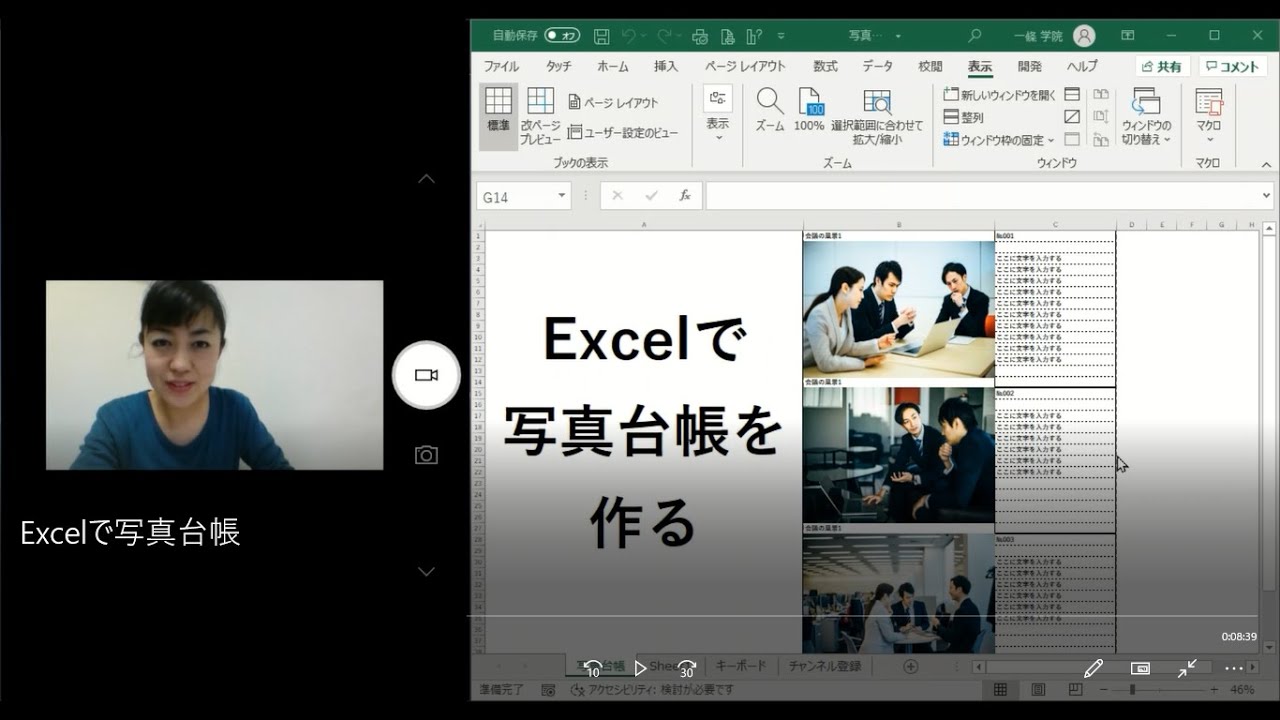The height and width of the screenshot is (720, 1280).
Task: Click the Synchronous Scrolling icon
Action: click(x=1101, y=117)
